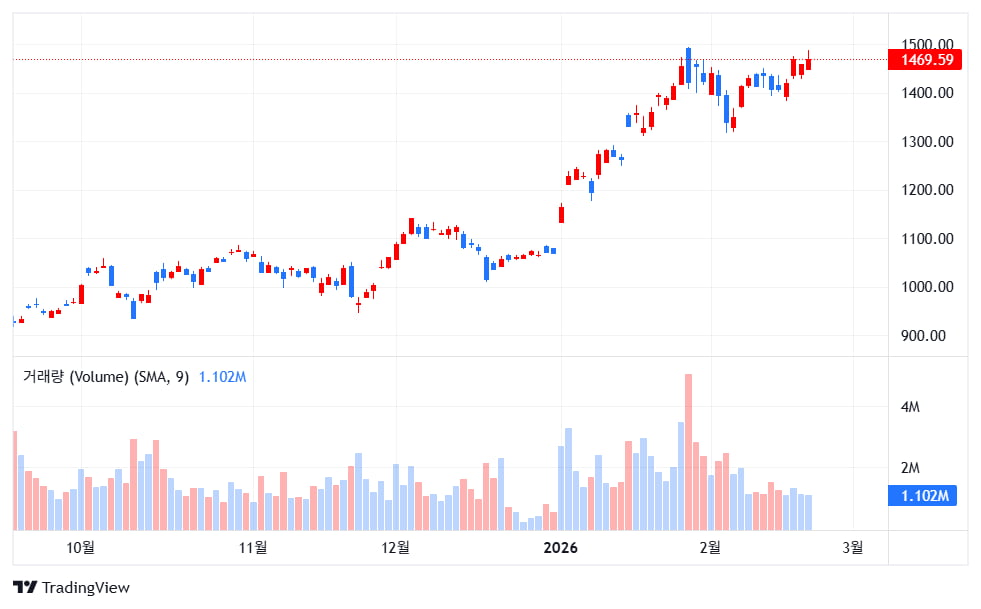
Task: Click the 1.102M value in volume legend
Action: 222,377
